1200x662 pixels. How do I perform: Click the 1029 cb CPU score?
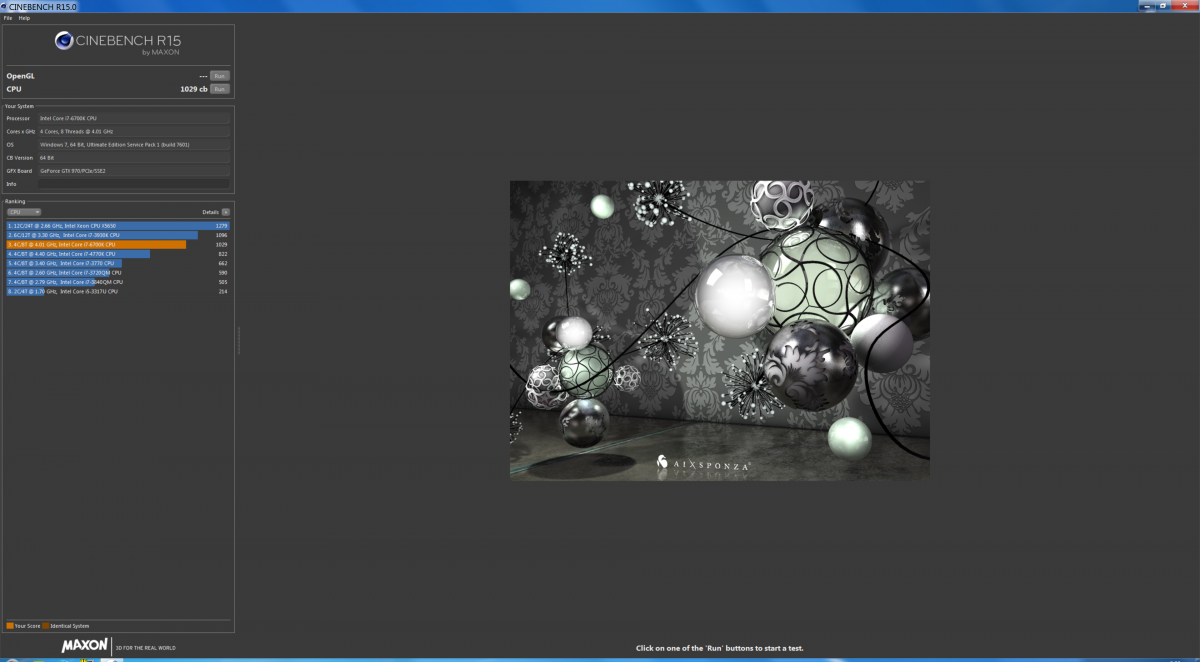tap(193, 89)
